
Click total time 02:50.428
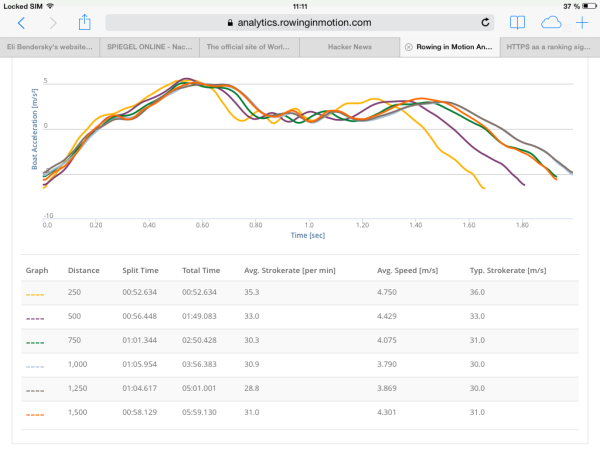click(x=199, y=340)
